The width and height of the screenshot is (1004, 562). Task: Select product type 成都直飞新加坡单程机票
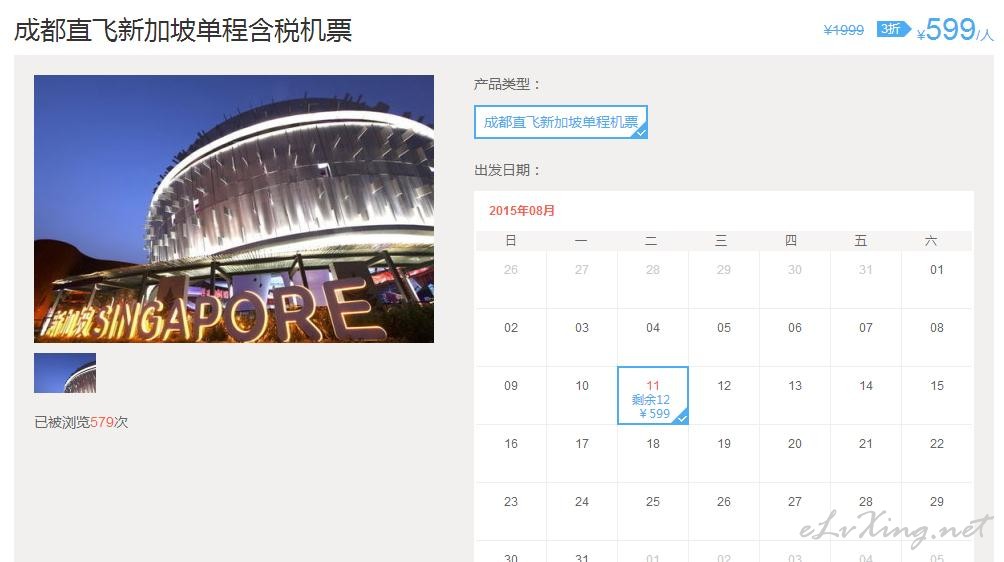[x=561, y=122]
